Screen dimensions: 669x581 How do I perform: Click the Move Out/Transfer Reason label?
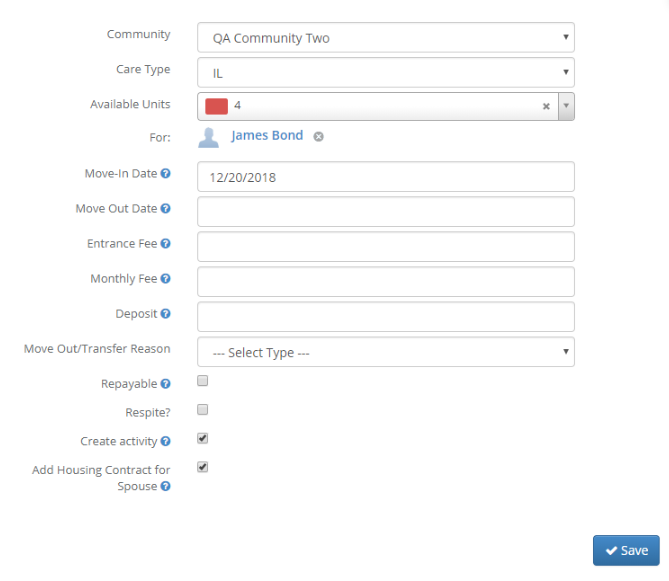point(97,349)
